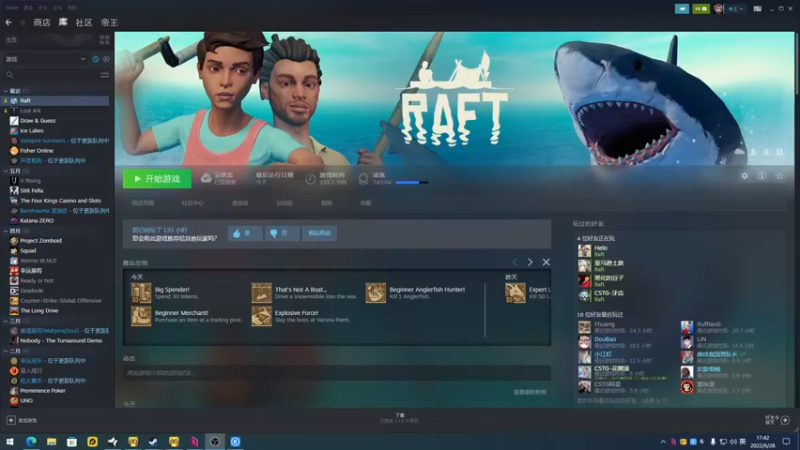Open advanced library filter settings
This screenshot has width=800, height=450.
point(105,75)
